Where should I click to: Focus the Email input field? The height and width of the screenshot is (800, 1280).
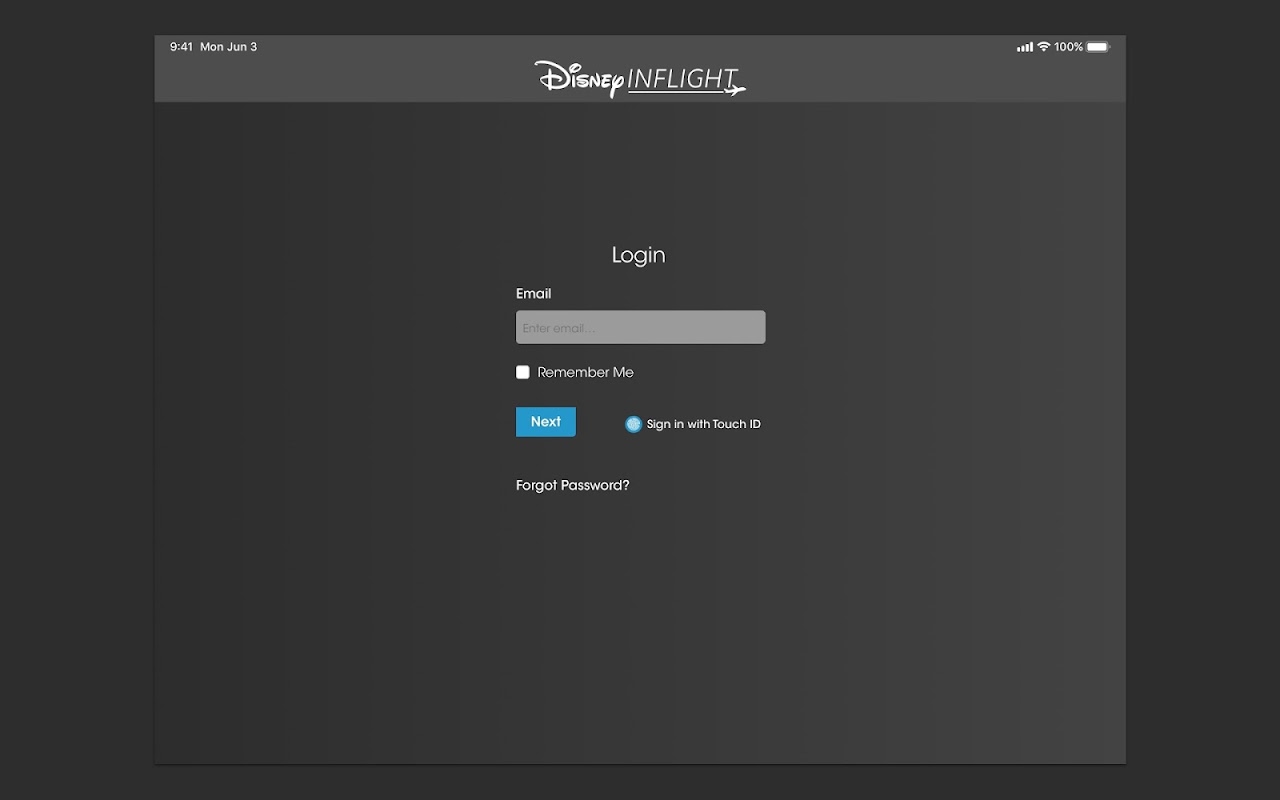[641, 327]
